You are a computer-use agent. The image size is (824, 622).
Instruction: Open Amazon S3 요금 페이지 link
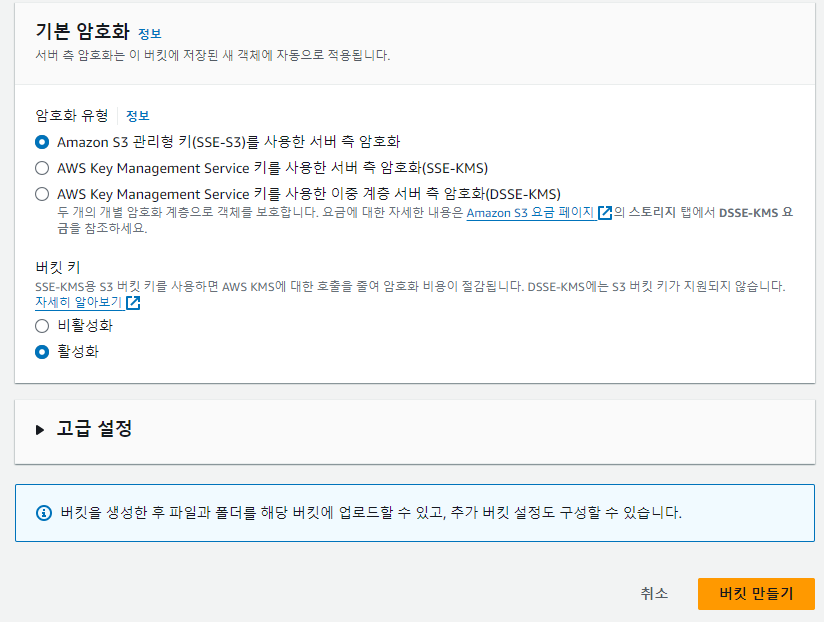coord(530,213)
